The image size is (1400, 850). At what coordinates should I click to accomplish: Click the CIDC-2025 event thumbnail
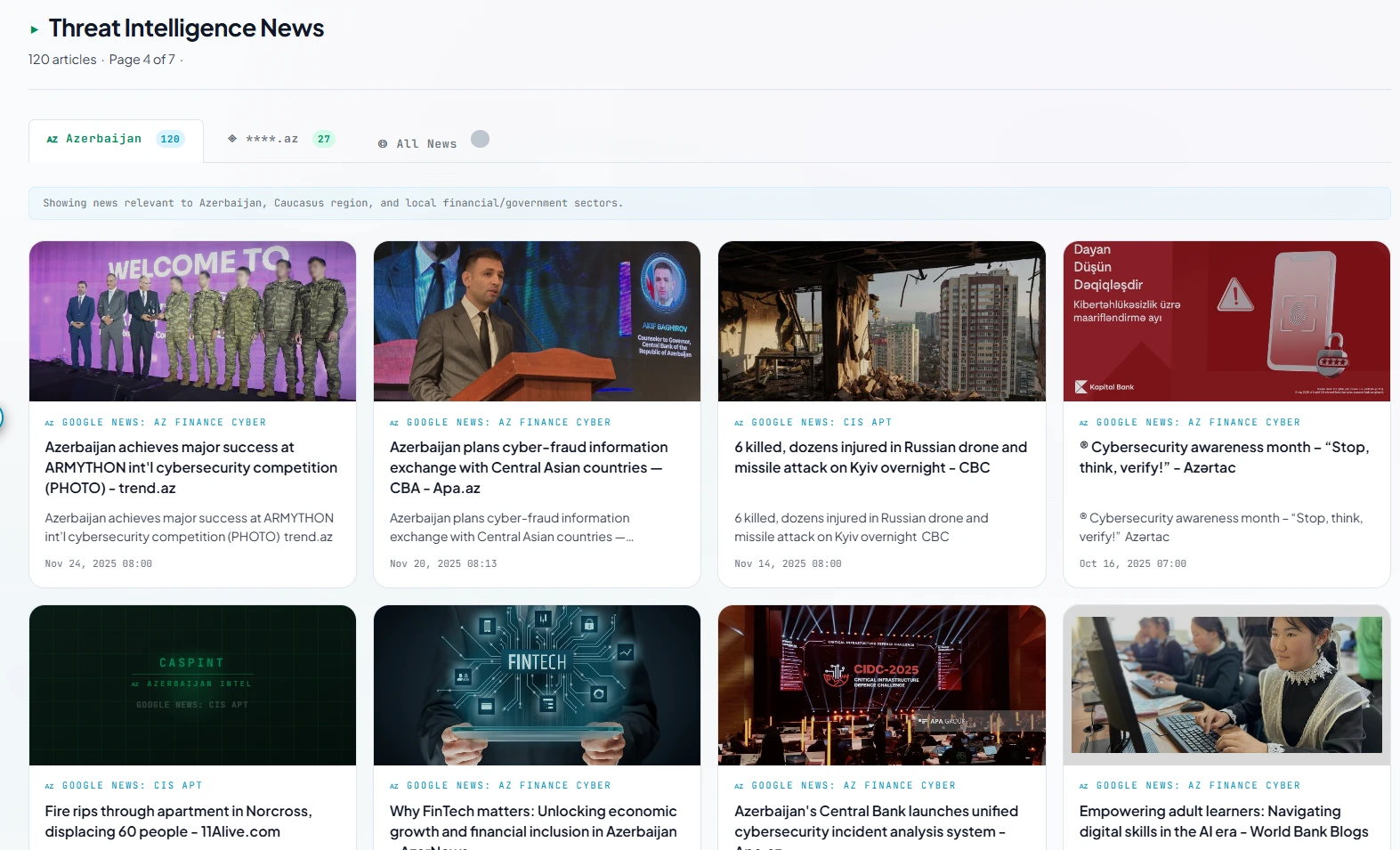click(882, 685)
